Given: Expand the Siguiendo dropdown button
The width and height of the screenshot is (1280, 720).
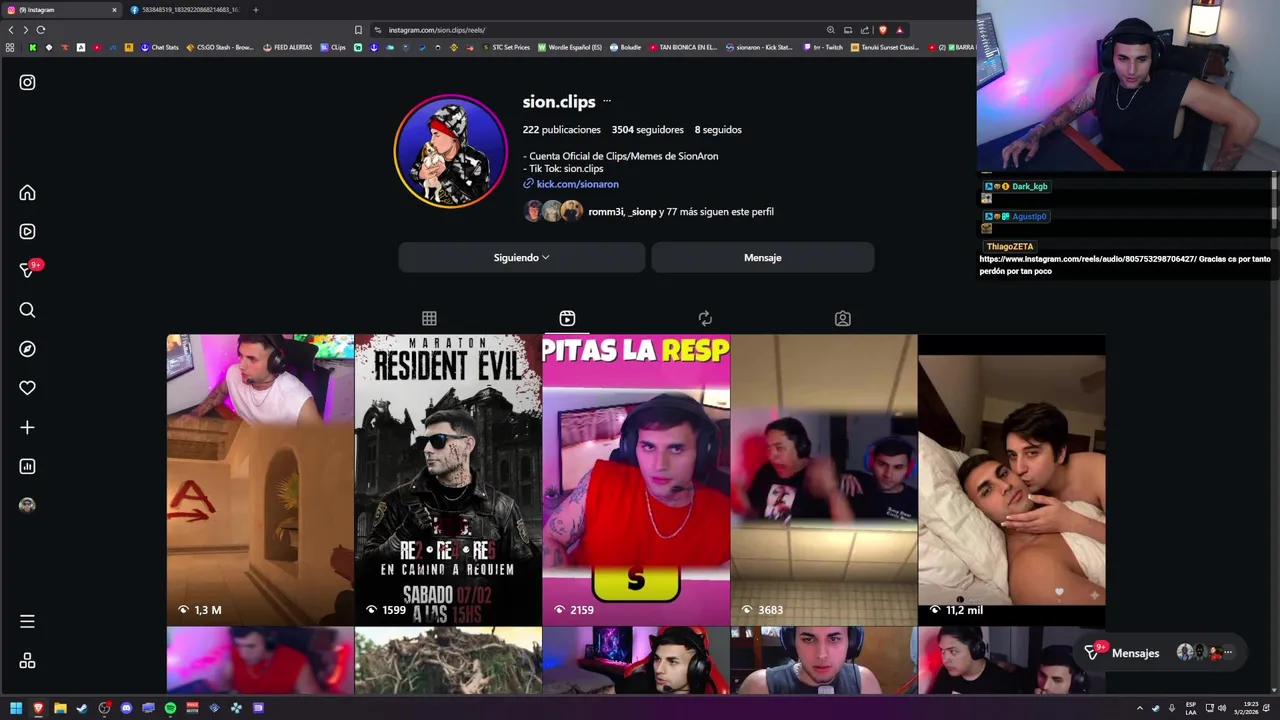Looking at the screenshot, I should [521, 257].
